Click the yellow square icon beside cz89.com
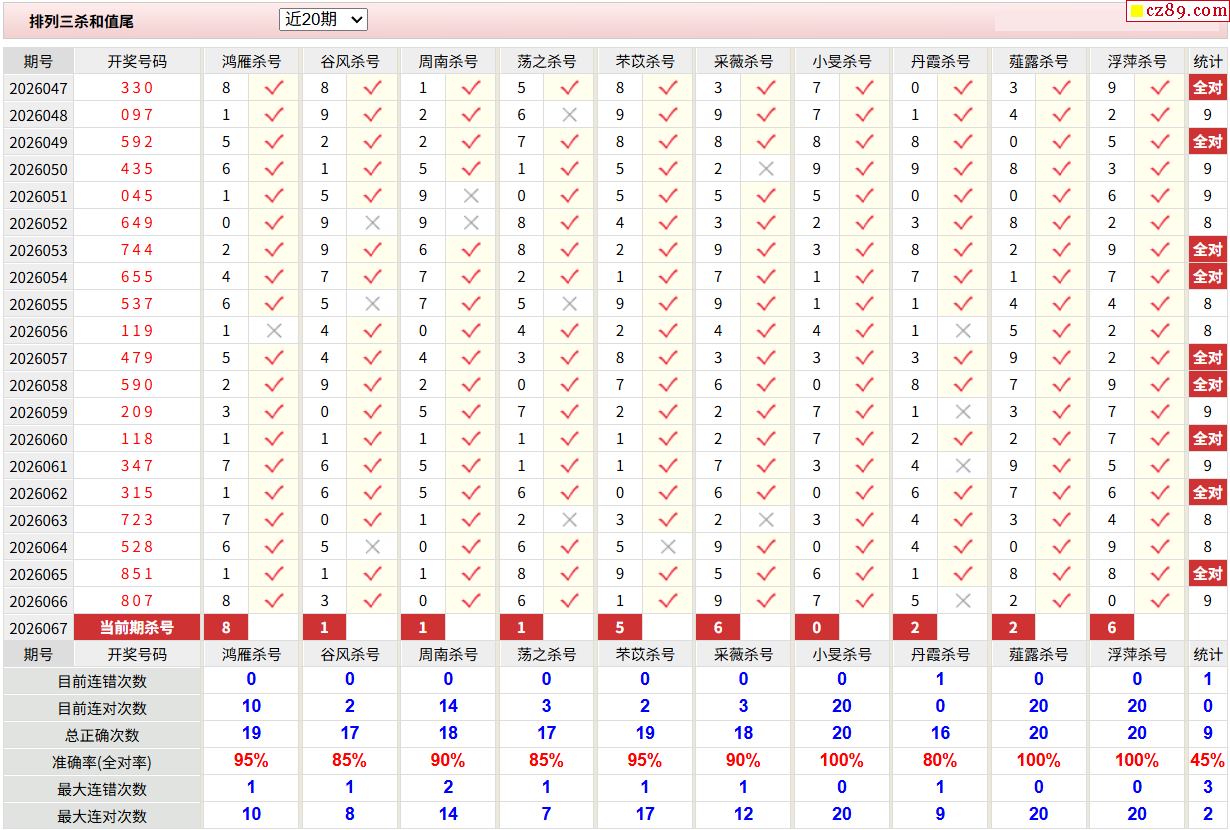The height and width of the screenshot is (830, 1230). coord(1137,12)
